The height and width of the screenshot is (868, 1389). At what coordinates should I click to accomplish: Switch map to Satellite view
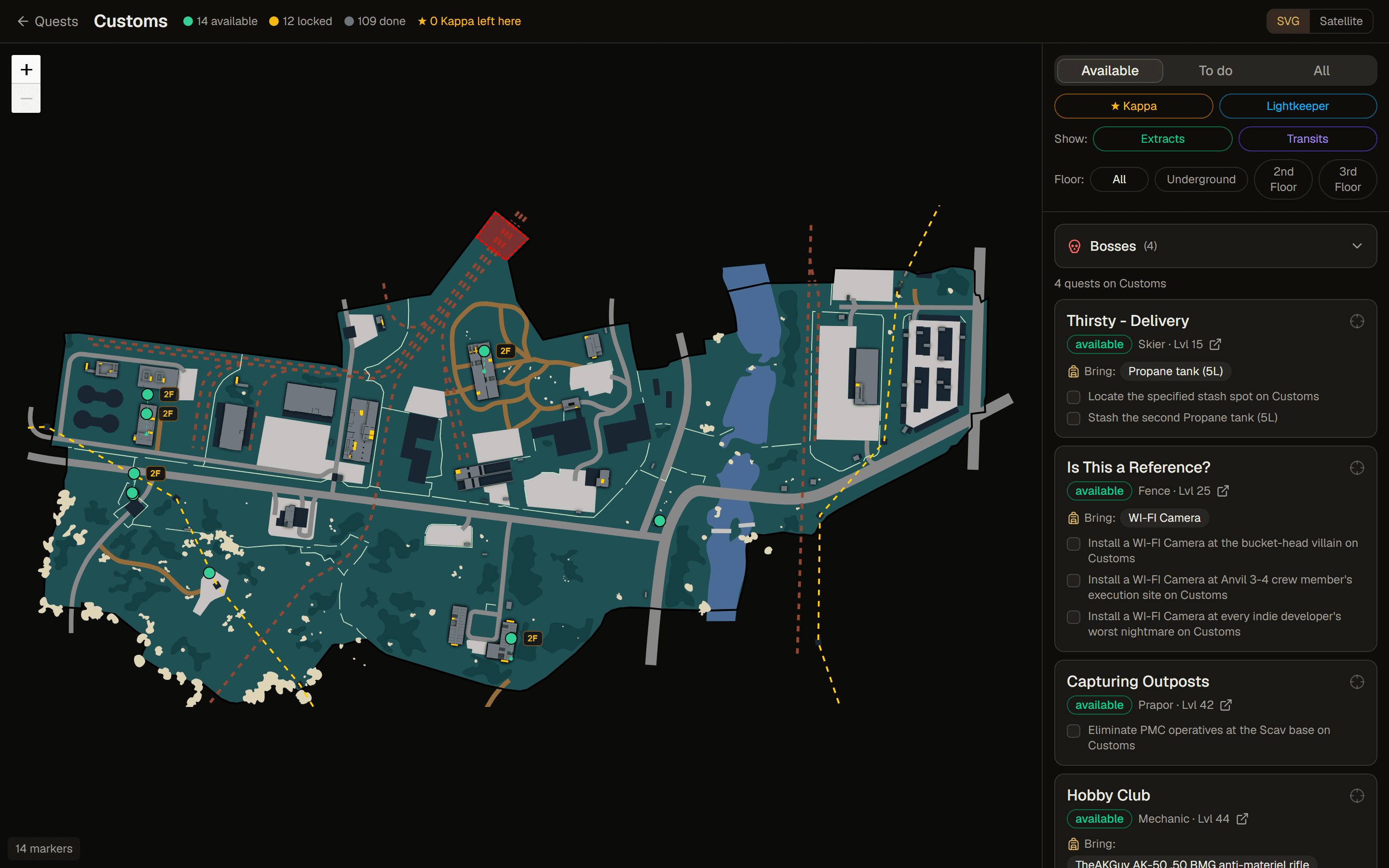(1340, 21)
